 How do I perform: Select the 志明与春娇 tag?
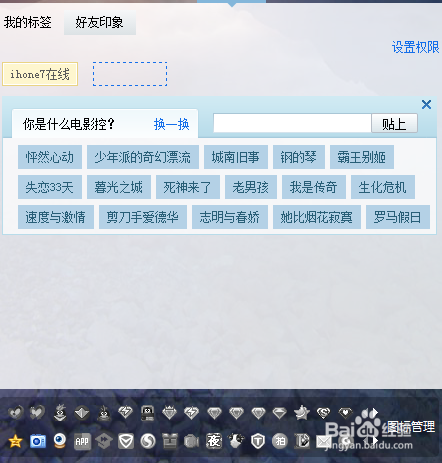click(230, 217)
